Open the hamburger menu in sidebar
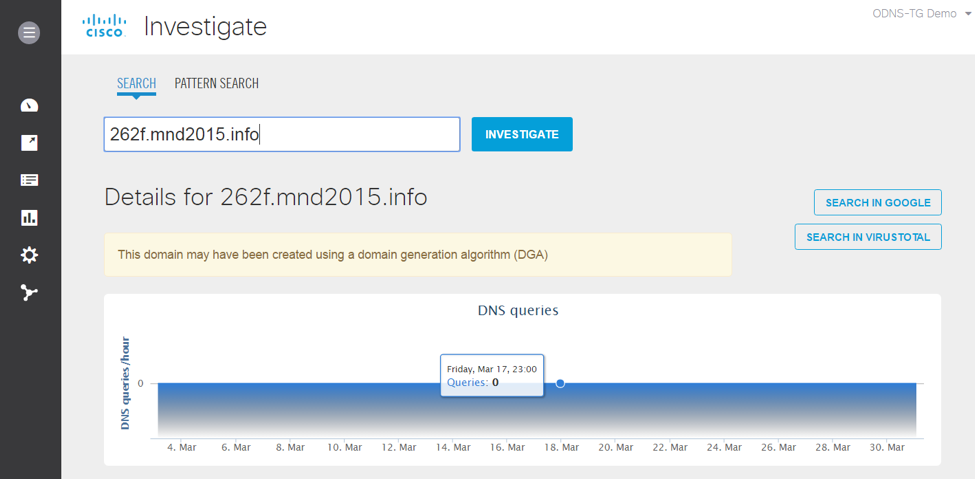 [x=29, y=33]
